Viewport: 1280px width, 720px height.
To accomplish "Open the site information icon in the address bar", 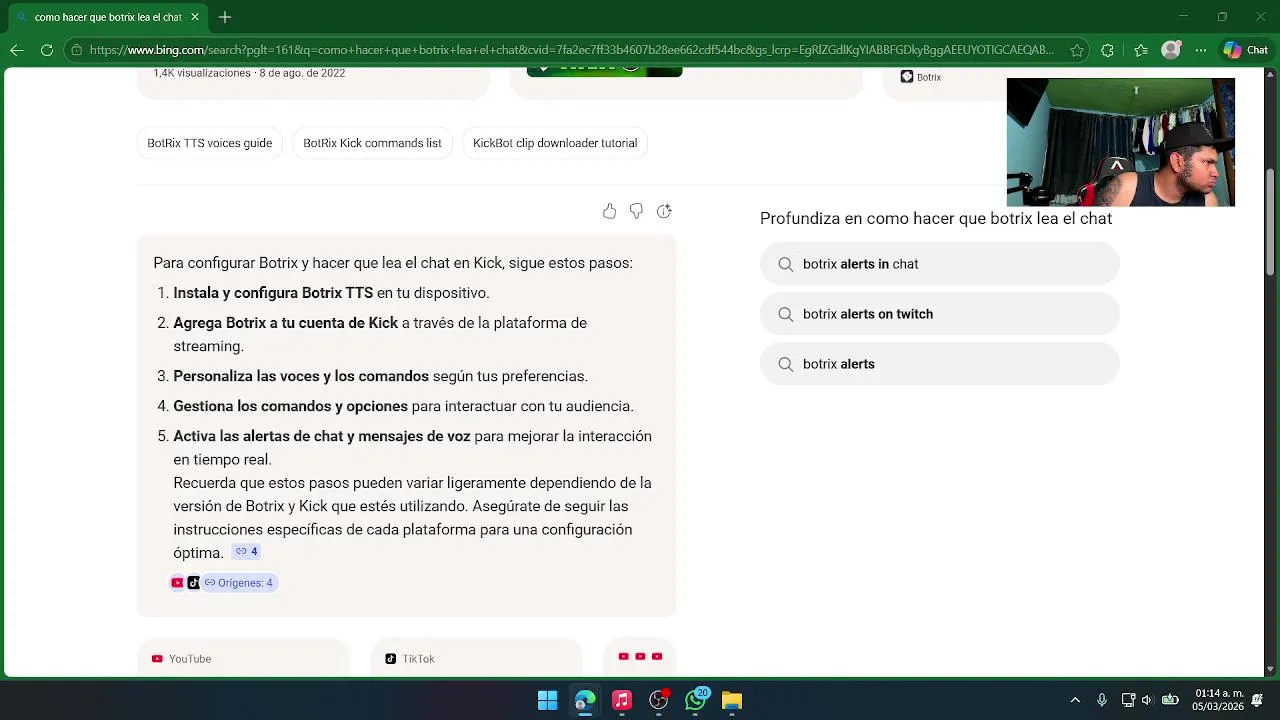I will coord(76,50).
